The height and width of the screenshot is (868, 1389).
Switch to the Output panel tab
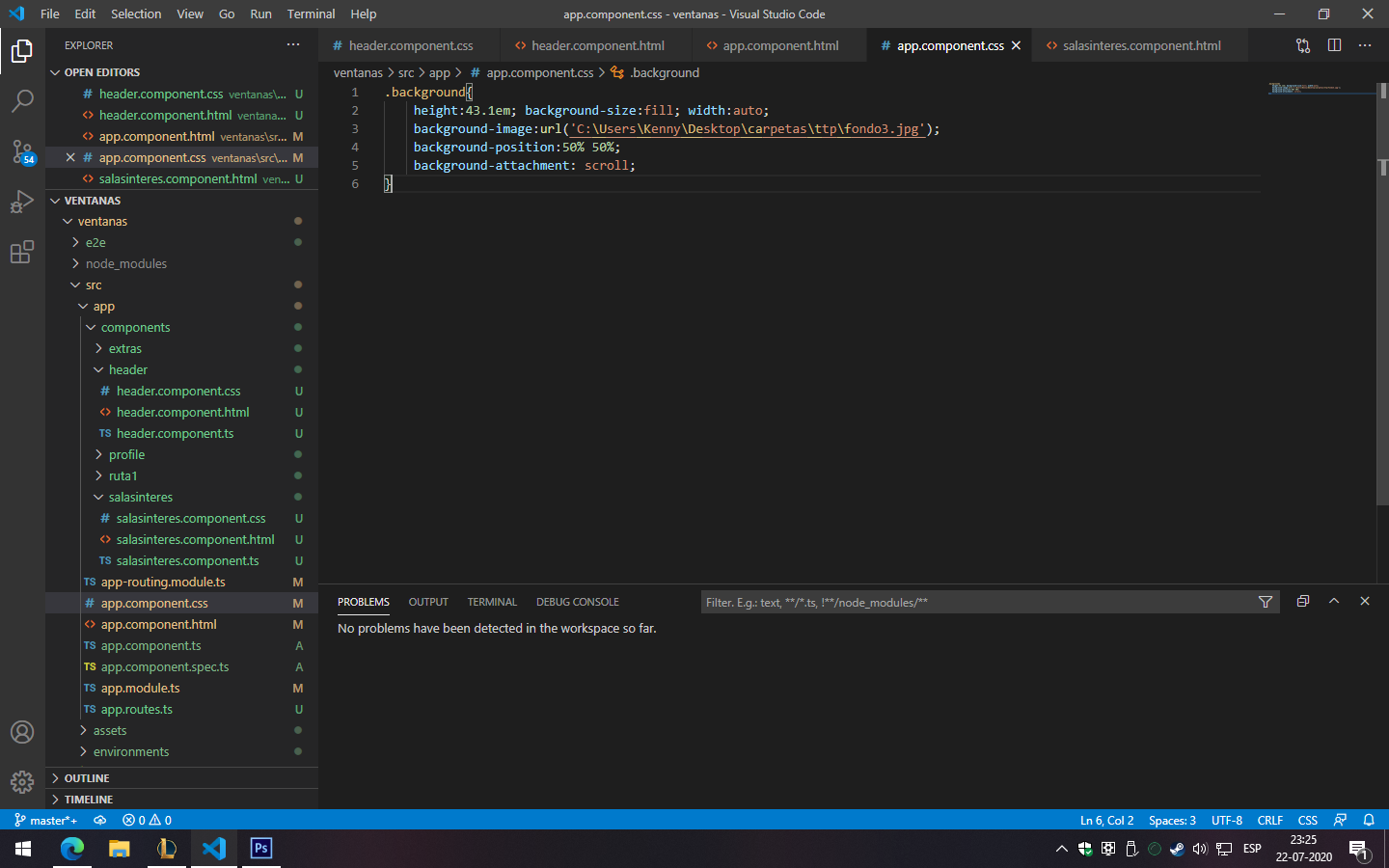point(428,602)
